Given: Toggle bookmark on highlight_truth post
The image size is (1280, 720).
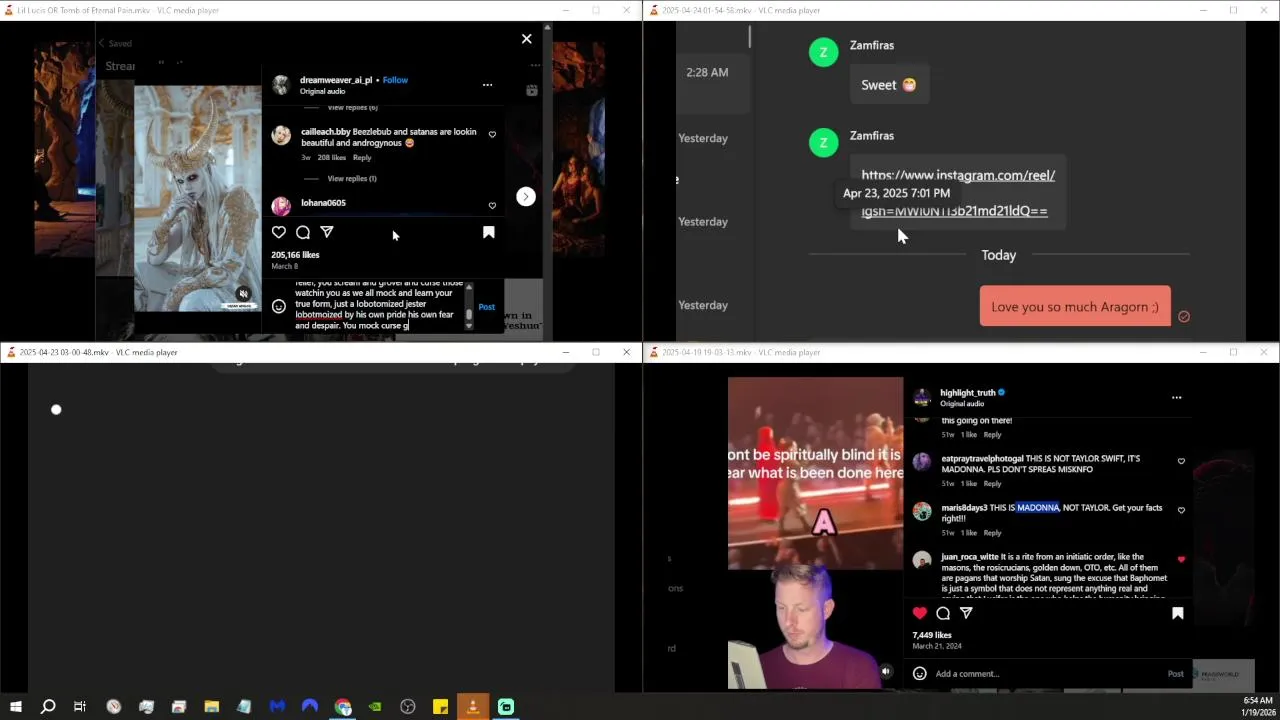Looking at the screenshot, I should [1178, 613].
